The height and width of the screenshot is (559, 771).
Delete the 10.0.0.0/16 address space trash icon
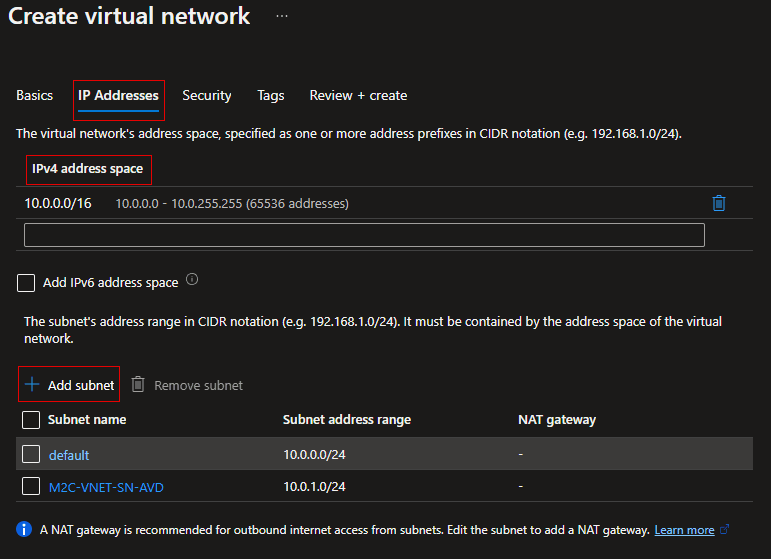point(718,203)
